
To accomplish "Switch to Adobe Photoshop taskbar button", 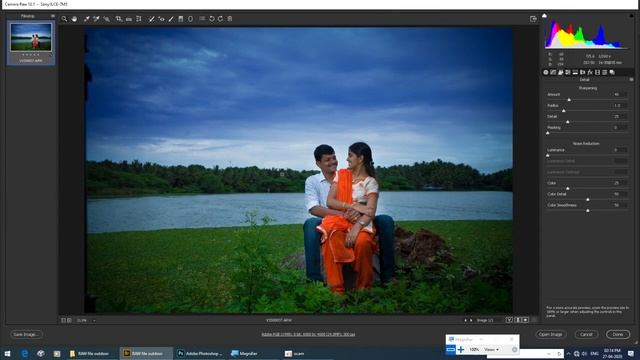I will (x=200, y=353).
